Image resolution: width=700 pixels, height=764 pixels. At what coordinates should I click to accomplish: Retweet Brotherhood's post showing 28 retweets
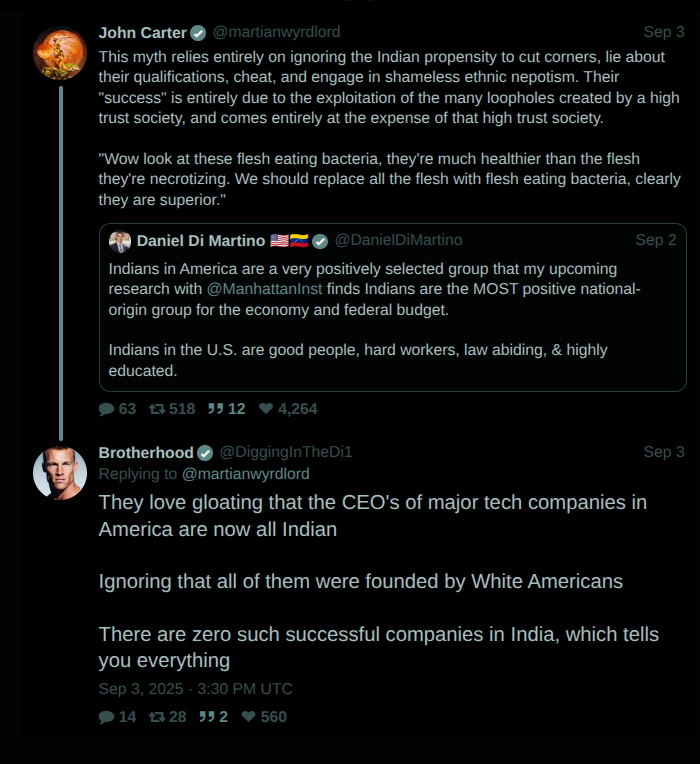pos(157,717)
